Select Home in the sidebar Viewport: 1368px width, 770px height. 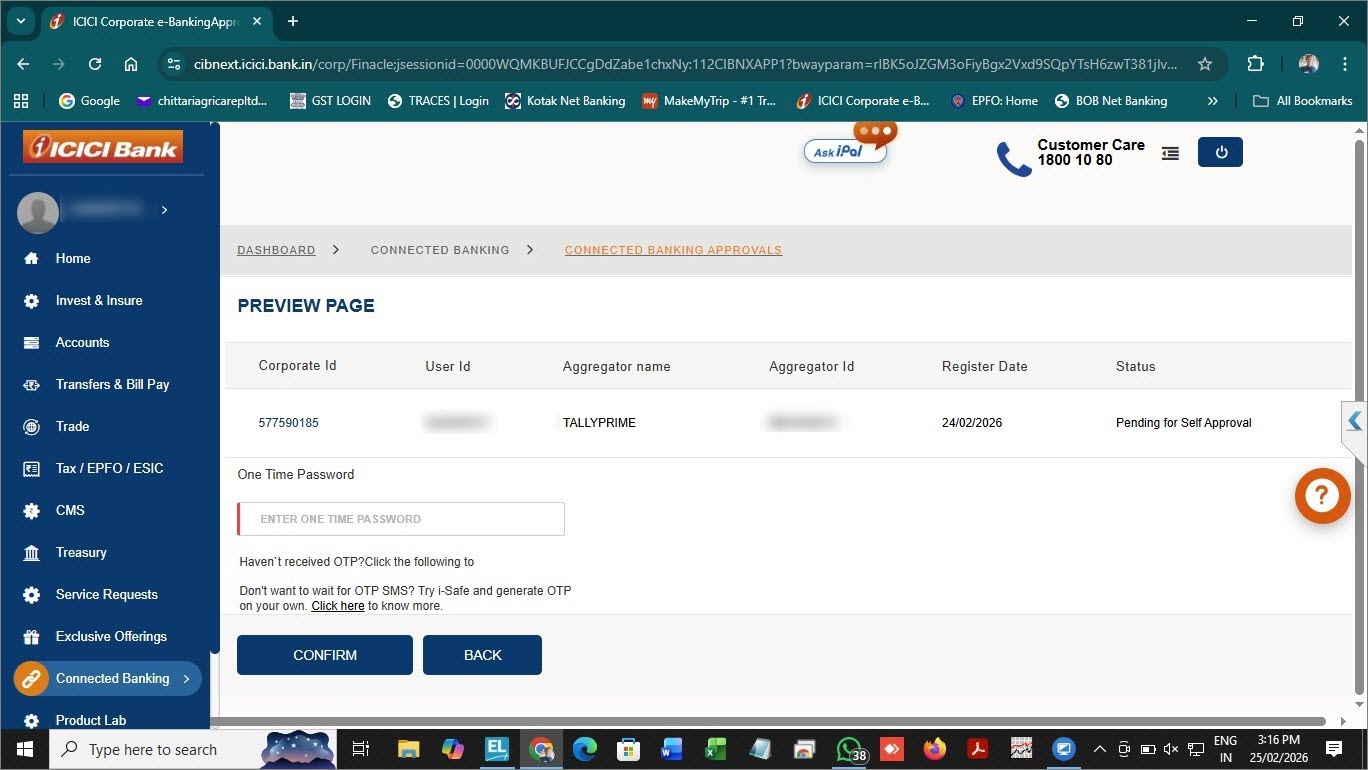(72, 258)
